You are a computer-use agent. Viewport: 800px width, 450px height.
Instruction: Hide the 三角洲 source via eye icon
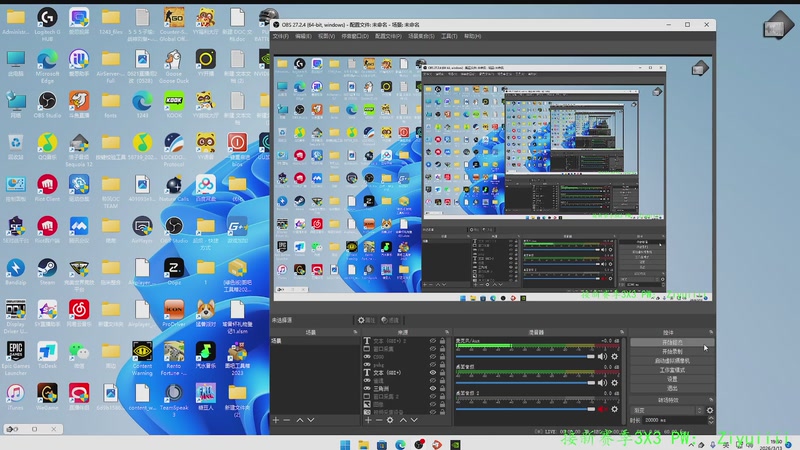(x=433, y=388)
